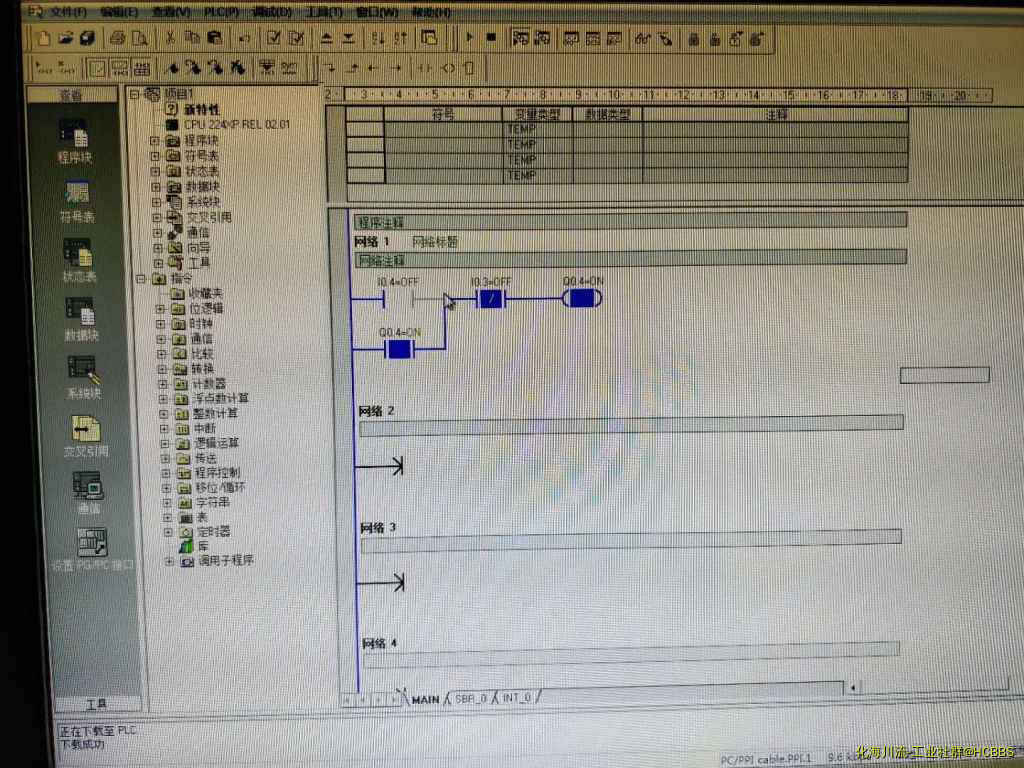This screenshot has height=768, width=1024.
Task: Collapse the 指令 tree node
Action: [142, 278]
